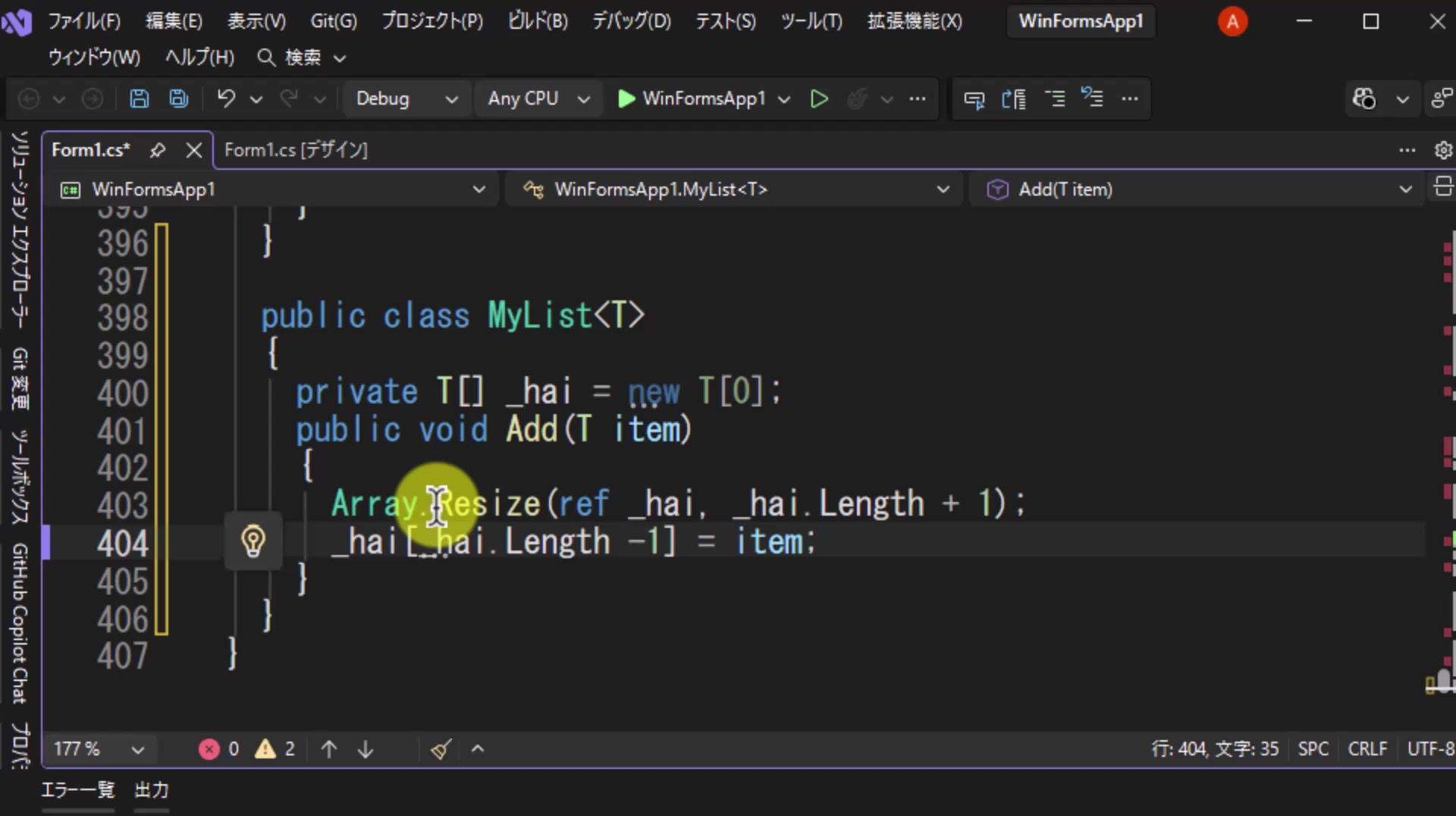Switch to Form1.cs [デザイン] tab
The width and height of the screenshot is (1456, 816).
click(x=296, y=150)
